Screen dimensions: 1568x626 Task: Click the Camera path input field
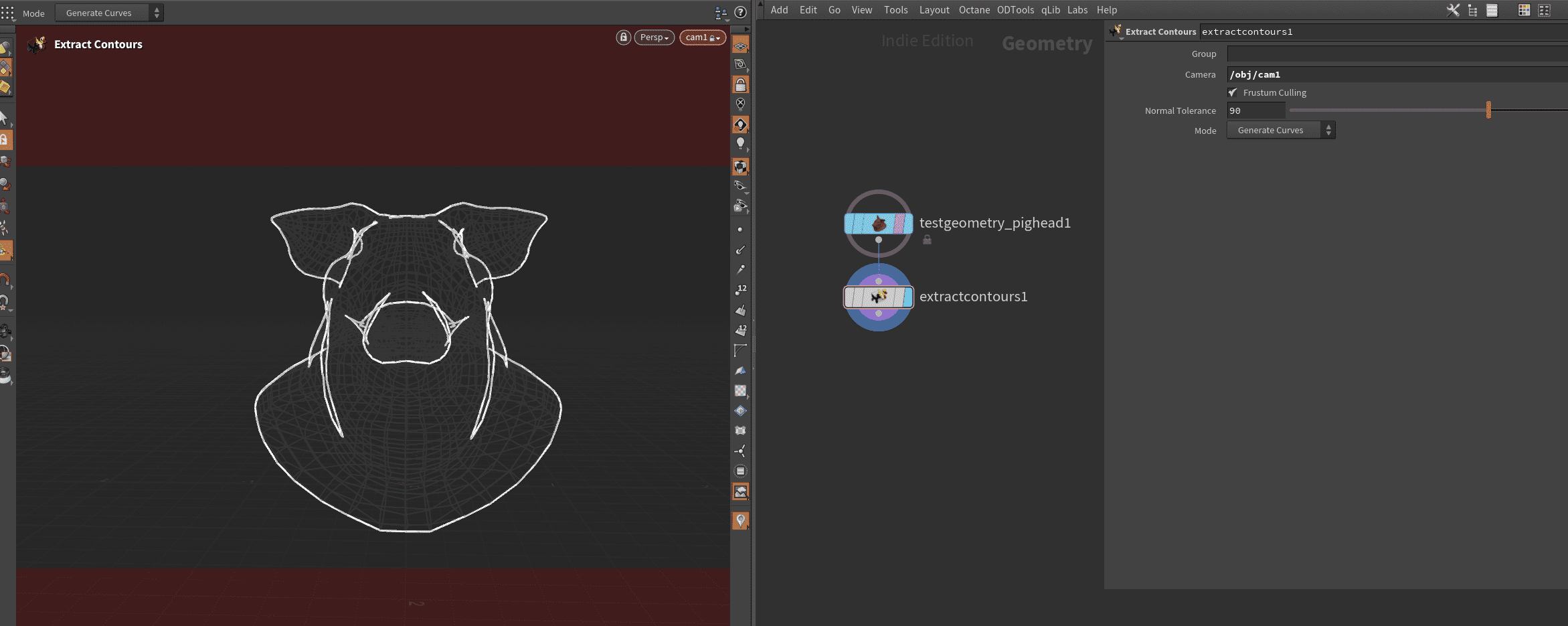click(x=1392, y=74)
